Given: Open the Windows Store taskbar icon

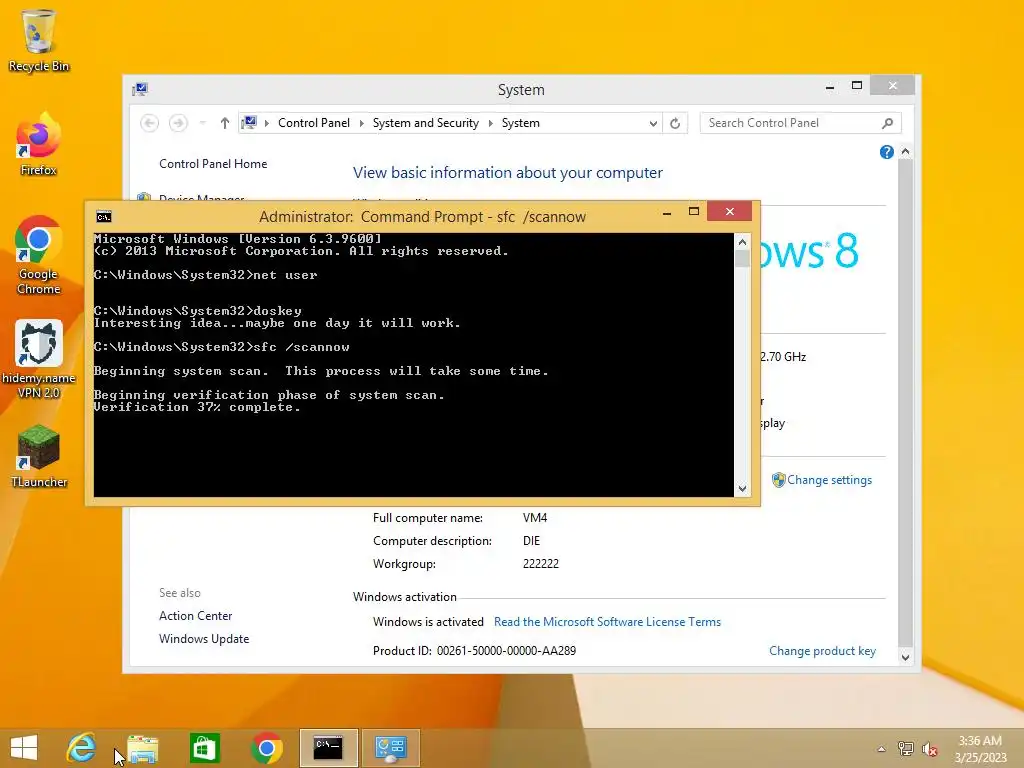Looking at the screenshot, I should (x=204, y=748).
